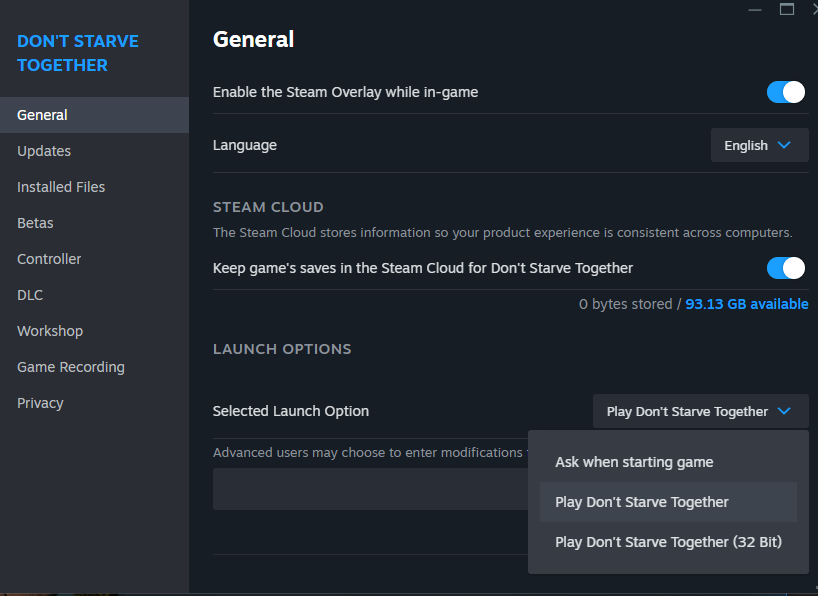Switch to Game Recording settings
The height and width of the screenshot is (596, 818).
point(71,367)
